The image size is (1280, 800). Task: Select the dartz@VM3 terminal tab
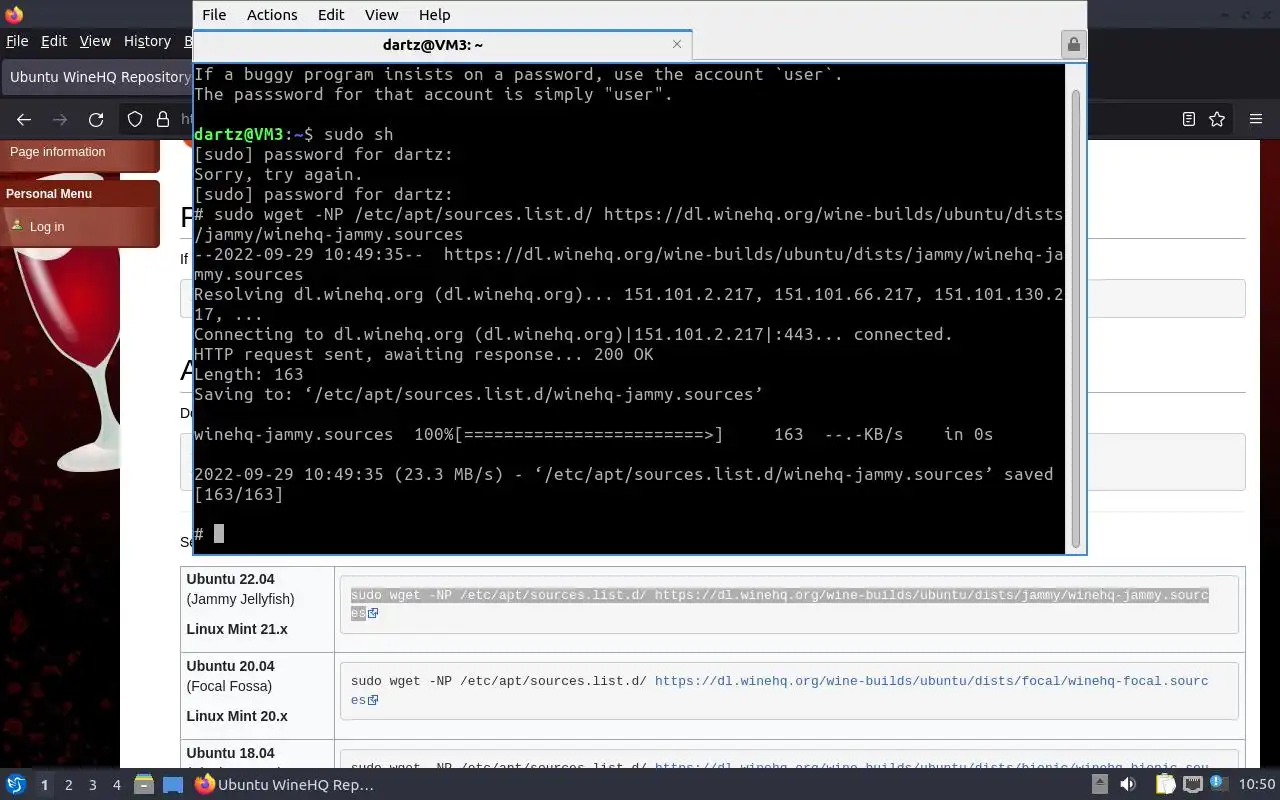[433, 45]
